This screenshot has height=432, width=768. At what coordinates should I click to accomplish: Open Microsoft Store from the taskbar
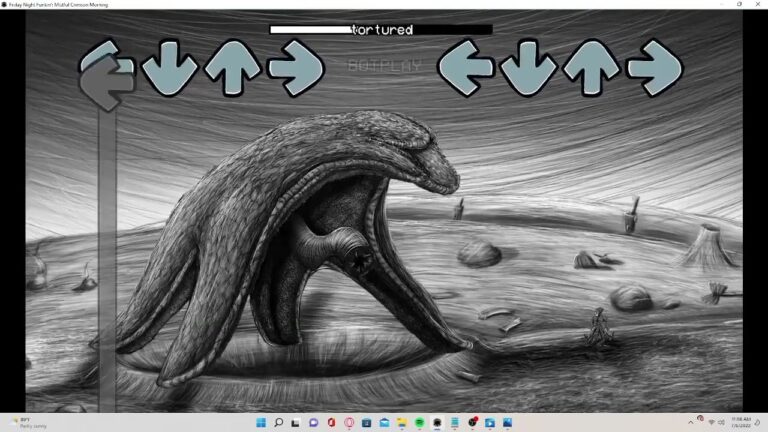pyautogui.click(x=366, y=422)
